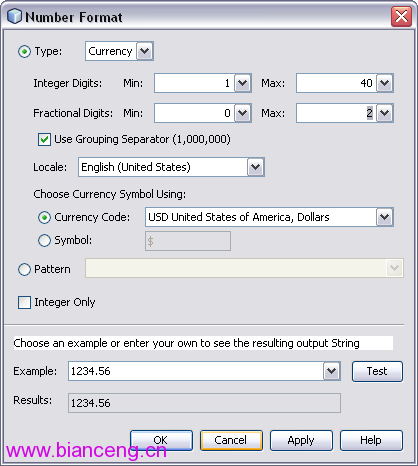Screen dimensions: 418x466
Task: Select the Symbol radio button
Action: (x=44, y=240)
